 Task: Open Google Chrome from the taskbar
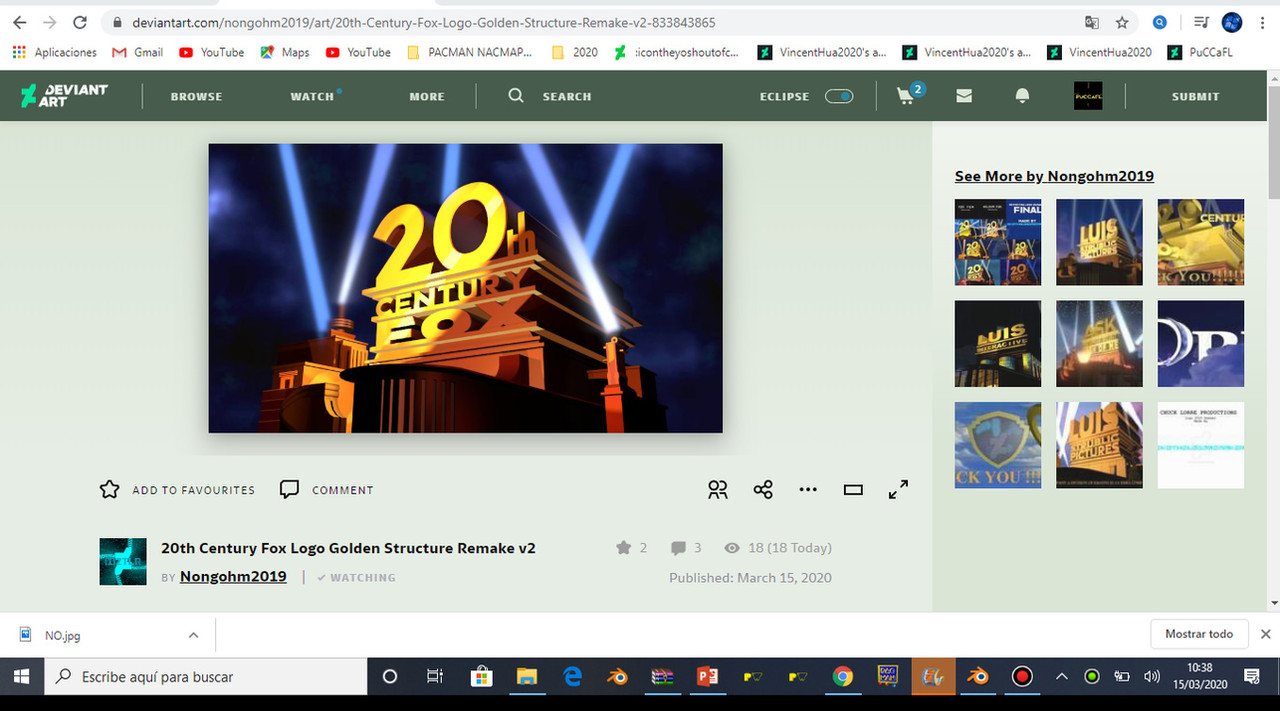click(843, 677)
